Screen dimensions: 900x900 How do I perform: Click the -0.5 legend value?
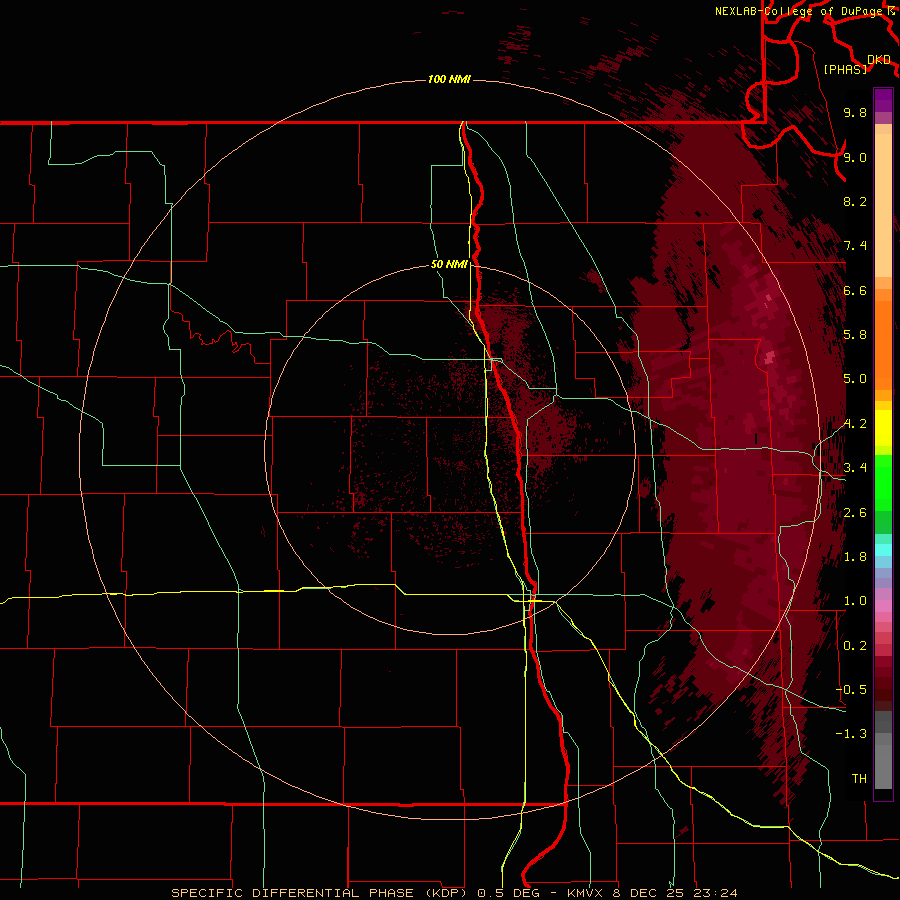[851, 690]
